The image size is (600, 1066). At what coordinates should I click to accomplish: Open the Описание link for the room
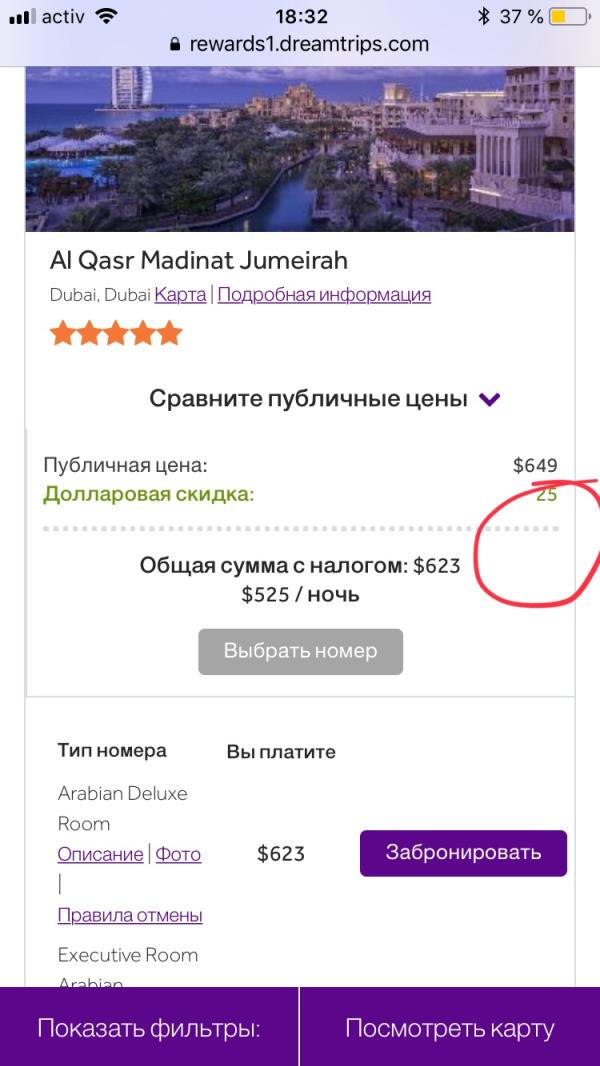(100, 855)
